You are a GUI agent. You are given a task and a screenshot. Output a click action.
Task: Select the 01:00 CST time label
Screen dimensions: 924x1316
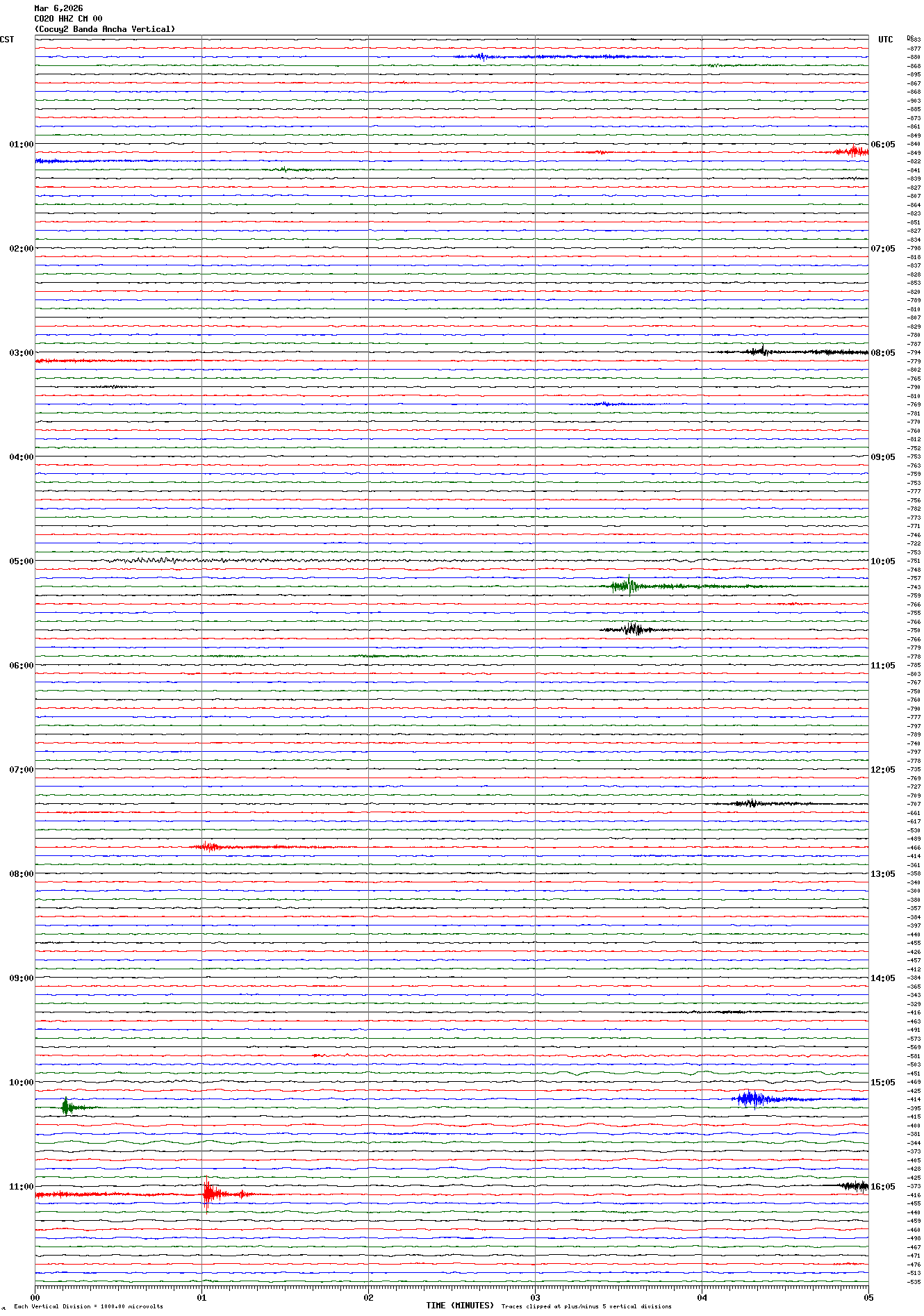21,145
